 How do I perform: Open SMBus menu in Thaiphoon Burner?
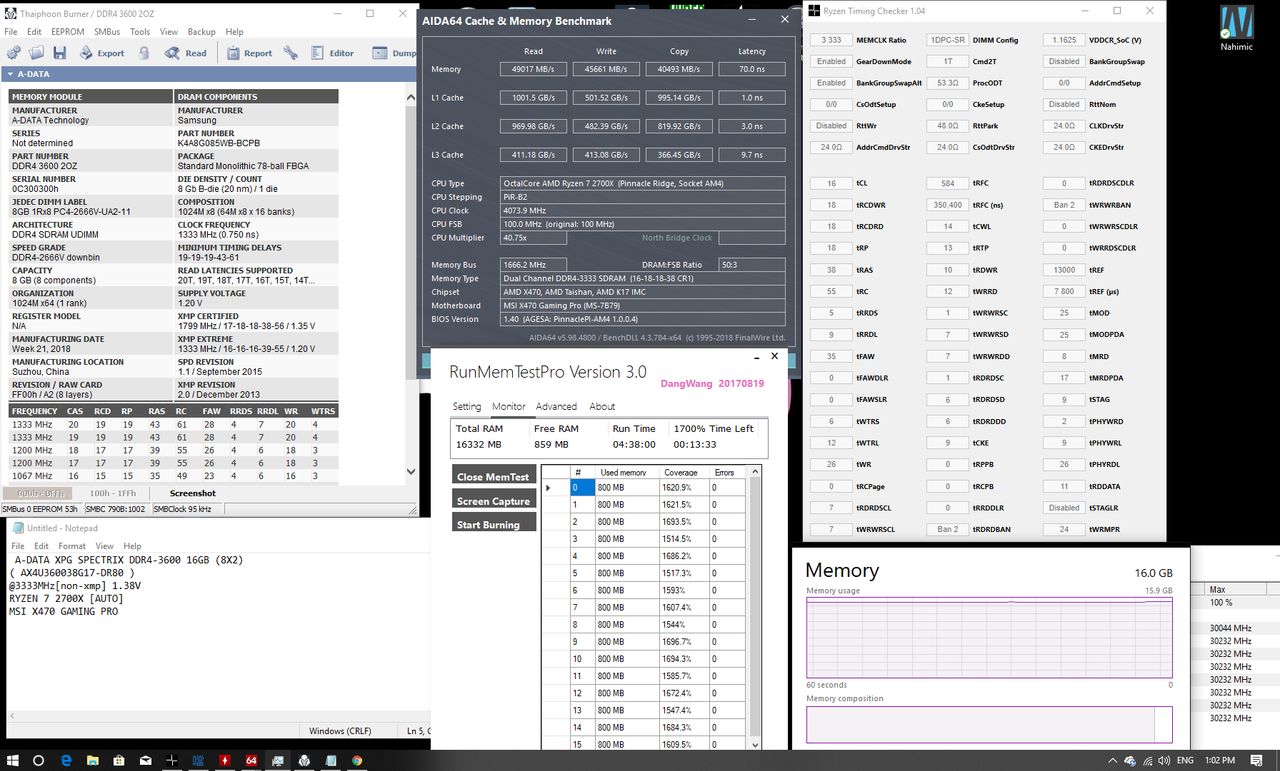pyautogui.click(x=107, y=32)
